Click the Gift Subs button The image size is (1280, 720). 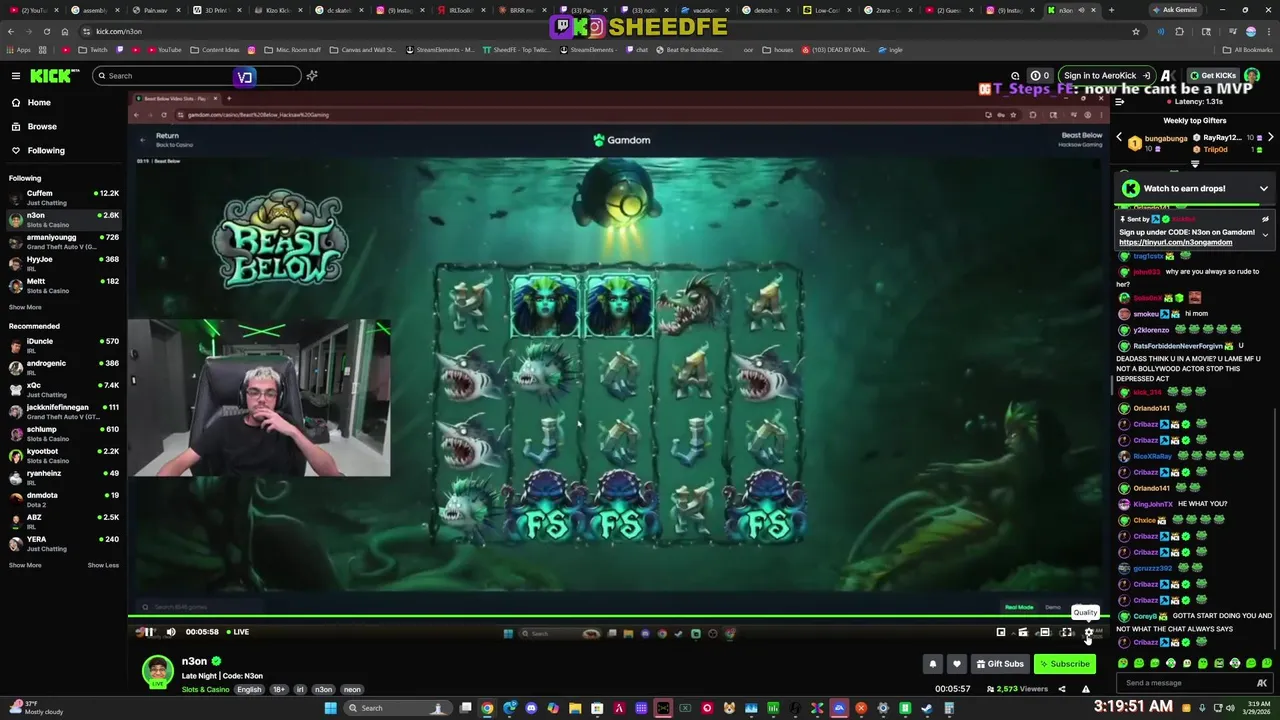click(1000, 664)
